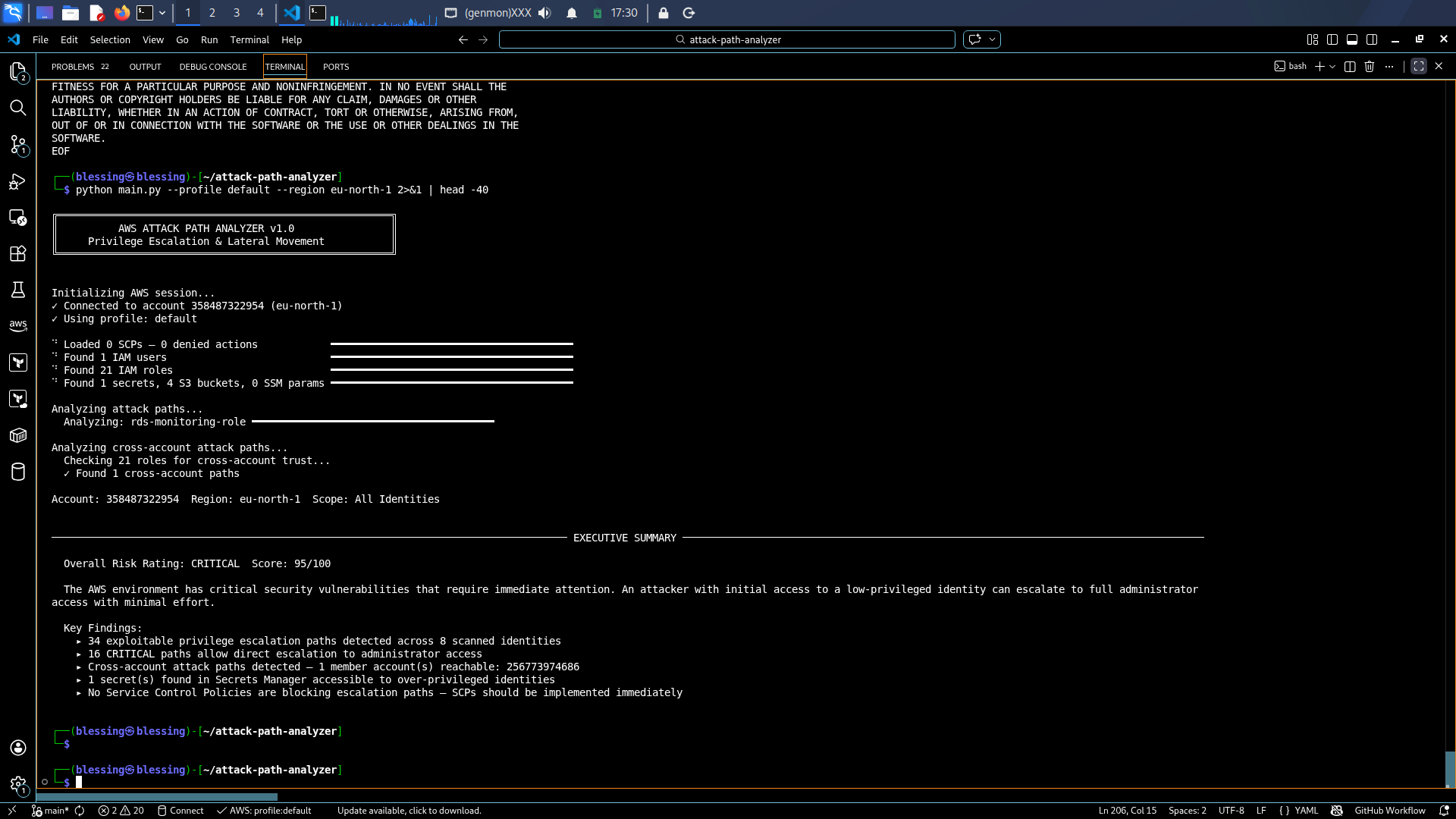Show errors and warnings count in status bar
This screenshot has height=819, width=1456.
click(x=121, y=811)
